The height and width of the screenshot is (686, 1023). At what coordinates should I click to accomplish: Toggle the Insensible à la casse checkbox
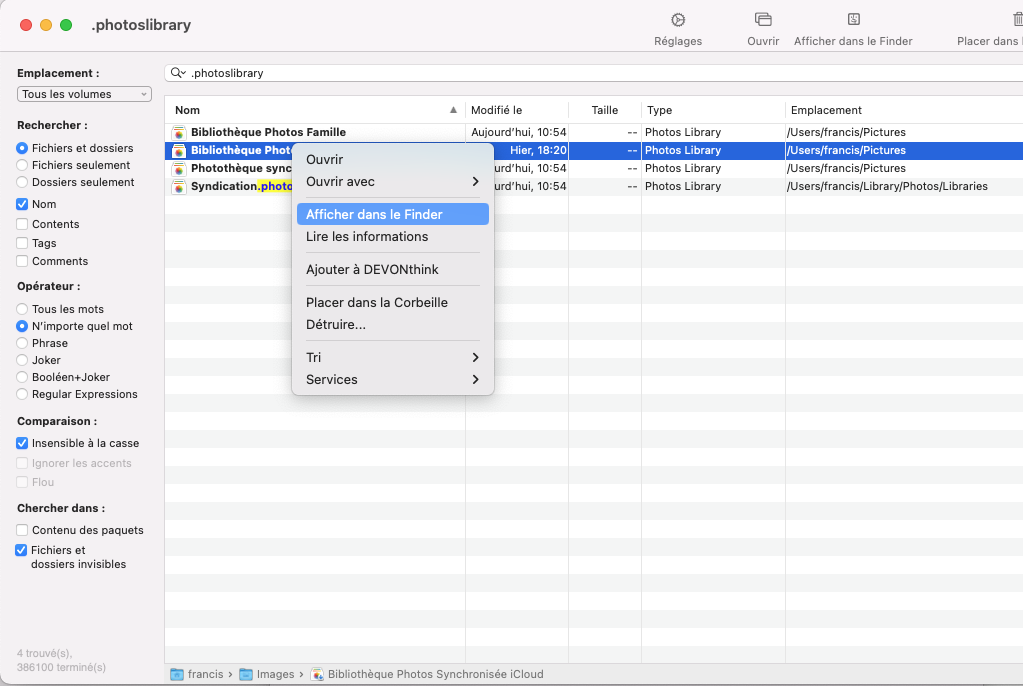23,443
